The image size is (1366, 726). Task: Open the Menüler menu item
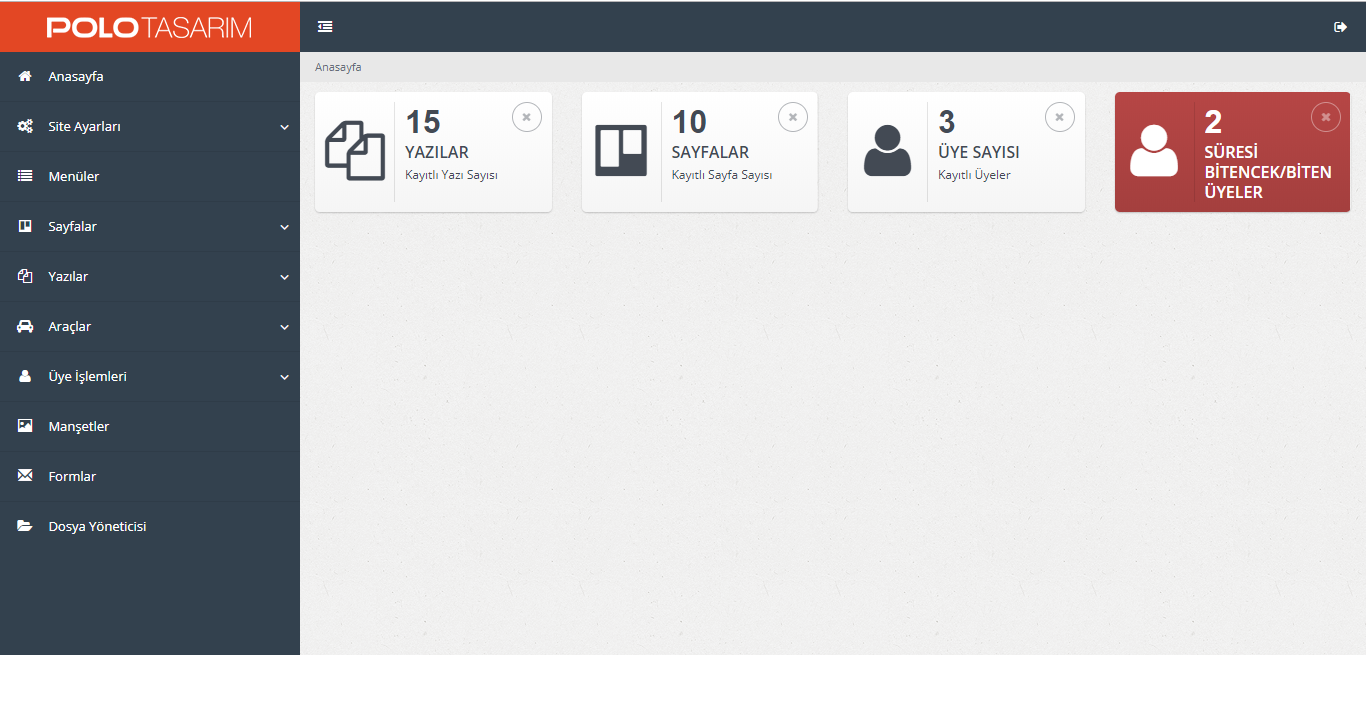(74, 177)
